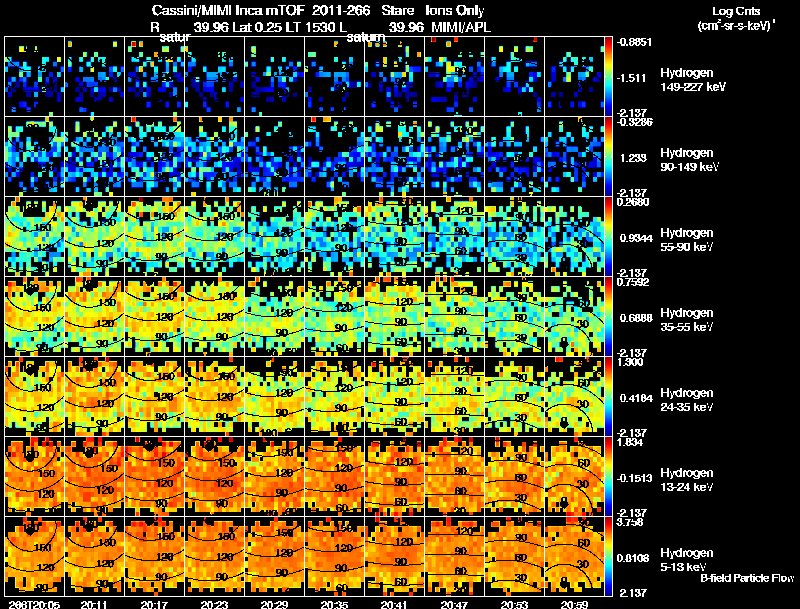Select the color bar of the Hydrogen 55-90 keV row
Screen dimensions: 800x609
608,237
